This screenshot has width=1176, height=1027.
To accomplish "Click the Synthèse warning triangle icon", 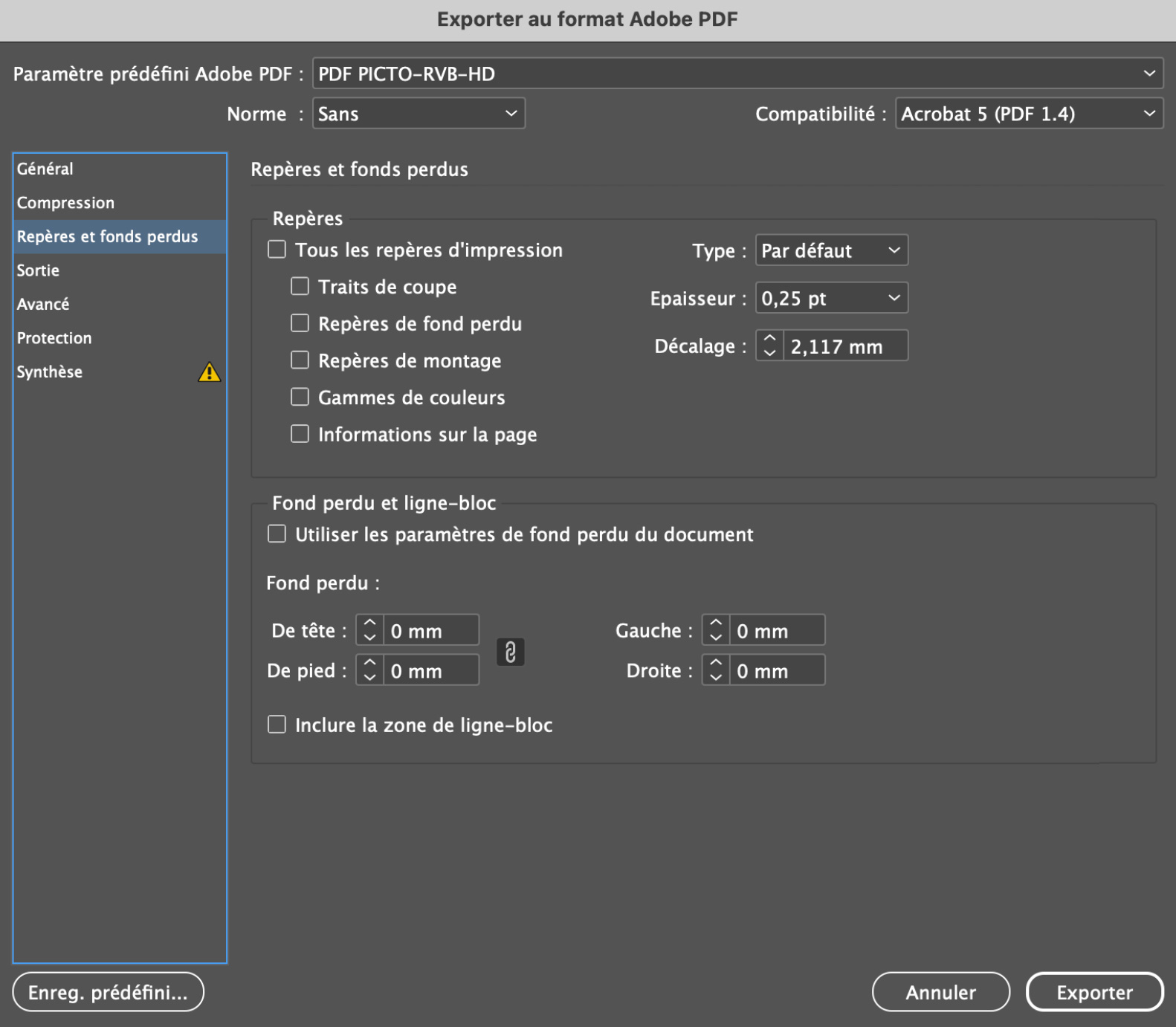I will pyautogui.click(x=210, y=372).
